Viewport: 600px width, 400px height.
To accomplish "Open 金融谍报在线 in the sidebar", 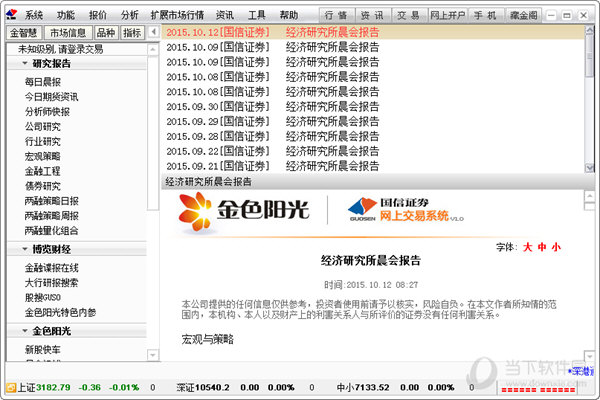I will pyautogui.click(x=52, y=268).
